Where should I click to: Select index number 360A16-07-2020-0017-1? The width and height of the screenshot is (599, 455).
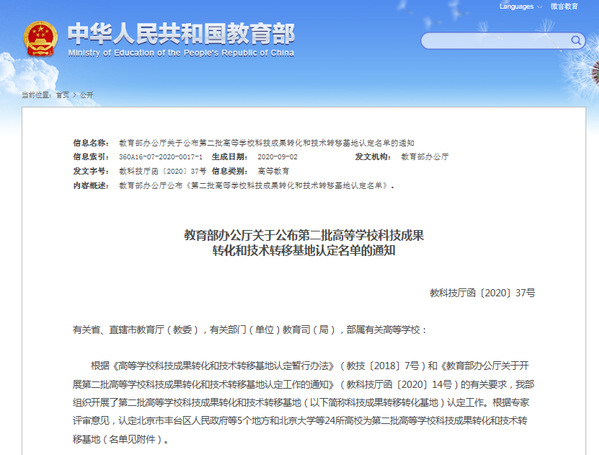(160, 157)
